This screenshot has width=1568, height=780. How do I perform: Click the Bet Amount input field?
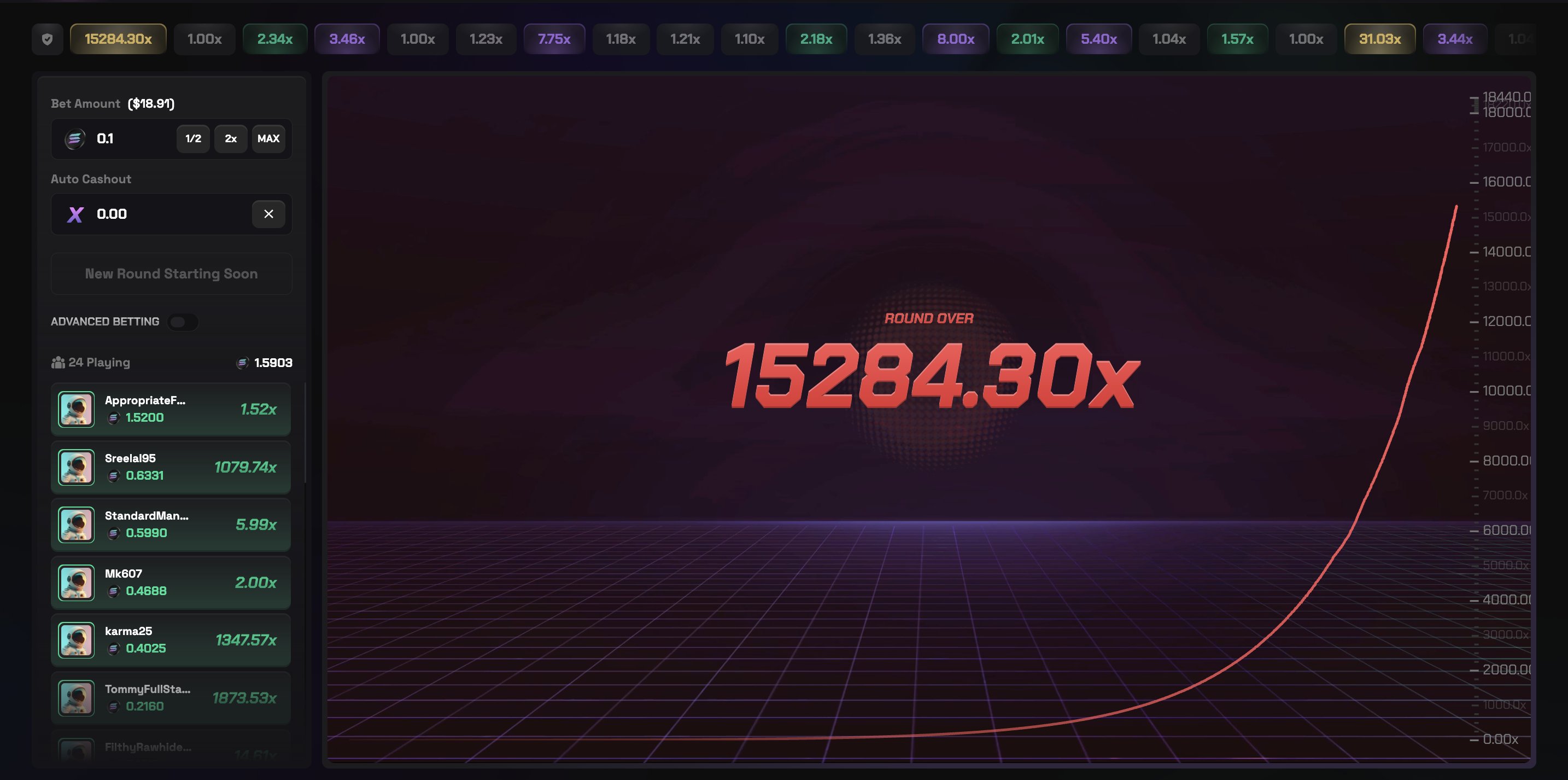(131, 139)
